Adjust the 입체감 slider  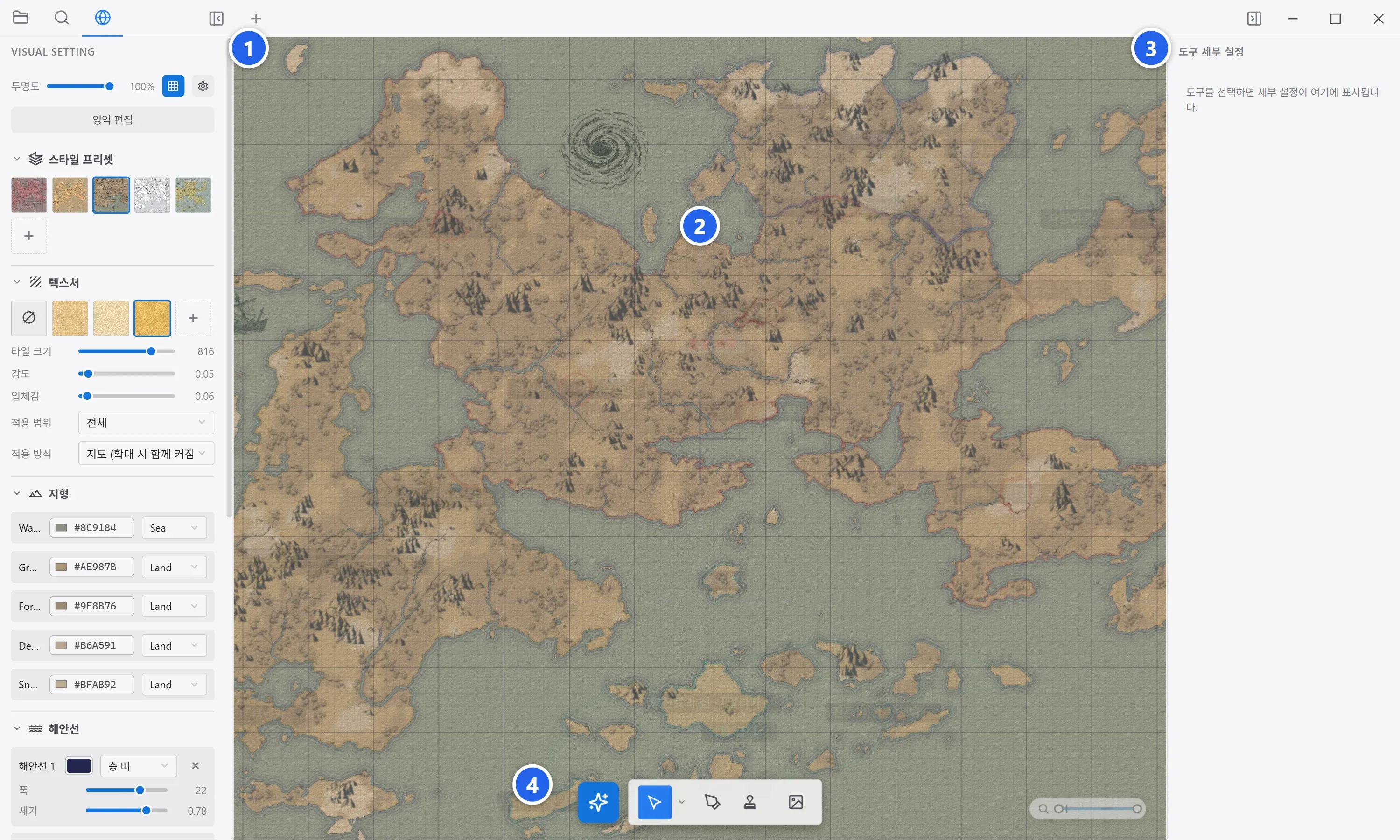(x=127, y=396)
